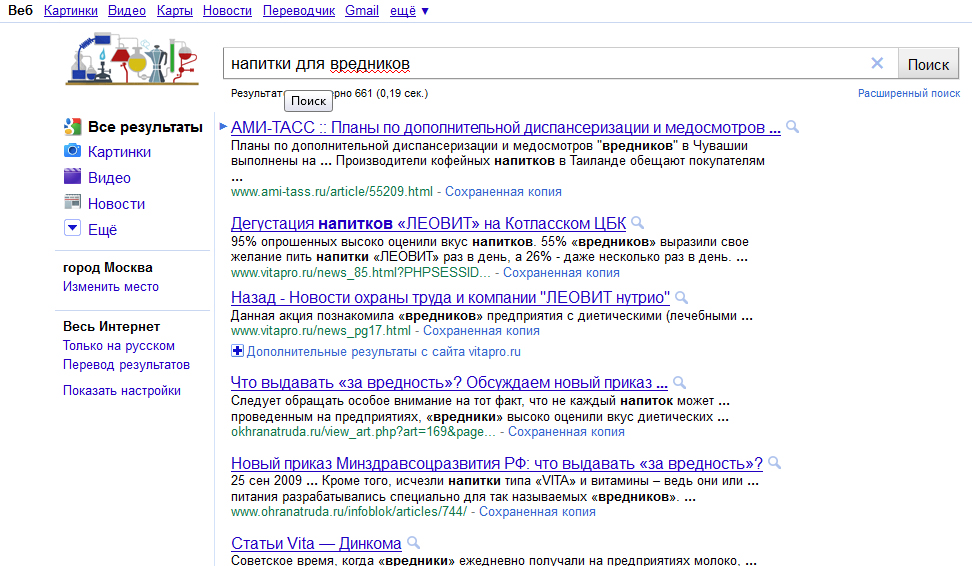Filter by Только на русском
The height and width of the screenshot is (566, 972).
118,345
